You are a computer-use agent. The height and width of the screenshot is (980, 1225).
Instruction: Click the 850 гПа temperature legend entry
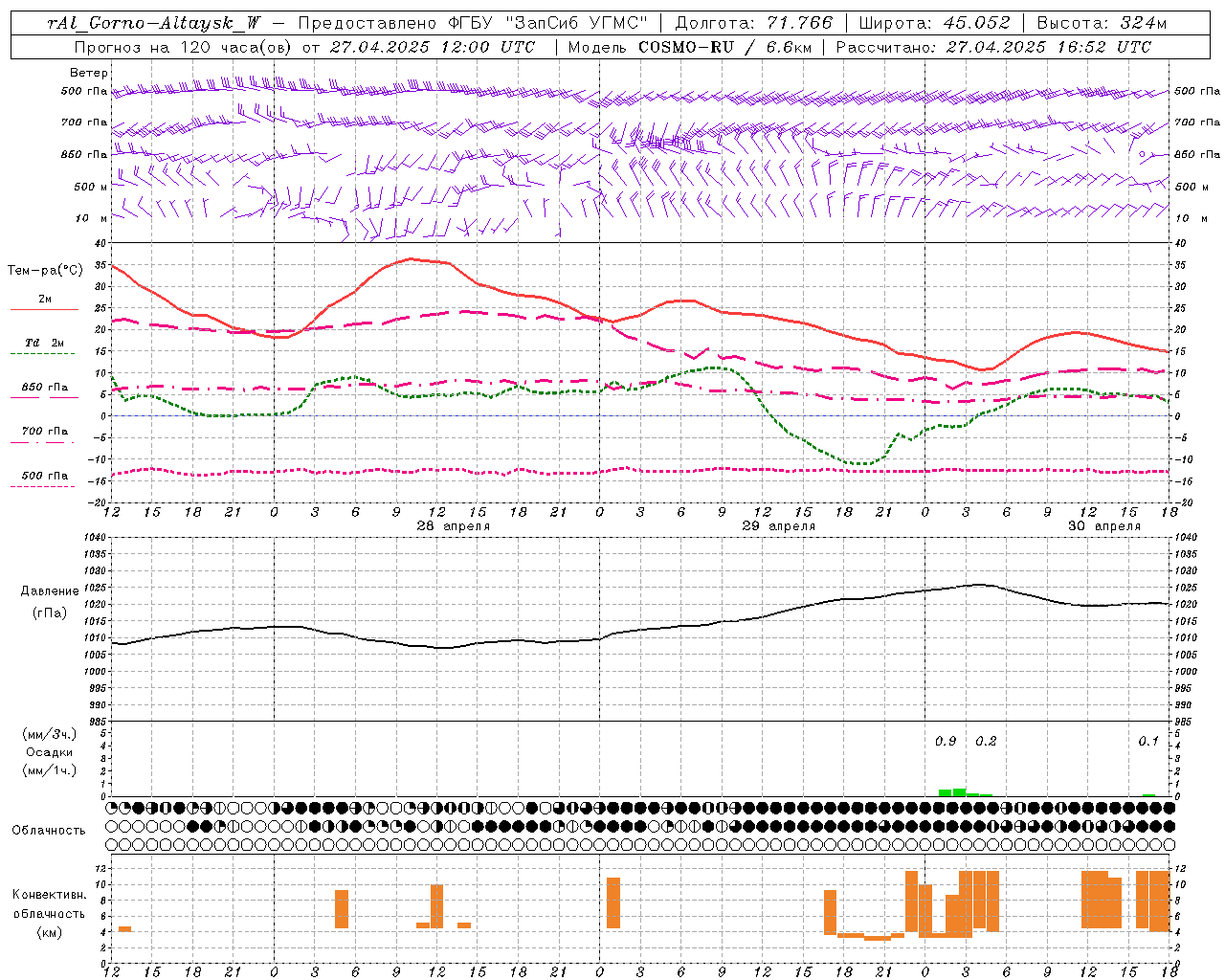(x=45, y=387)
